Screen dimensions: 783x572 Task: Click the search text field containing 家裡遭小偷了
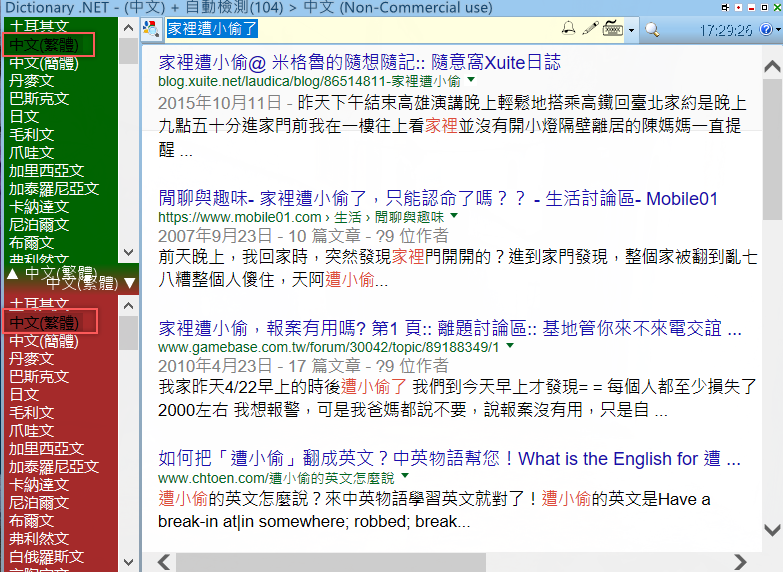point(362,28)
